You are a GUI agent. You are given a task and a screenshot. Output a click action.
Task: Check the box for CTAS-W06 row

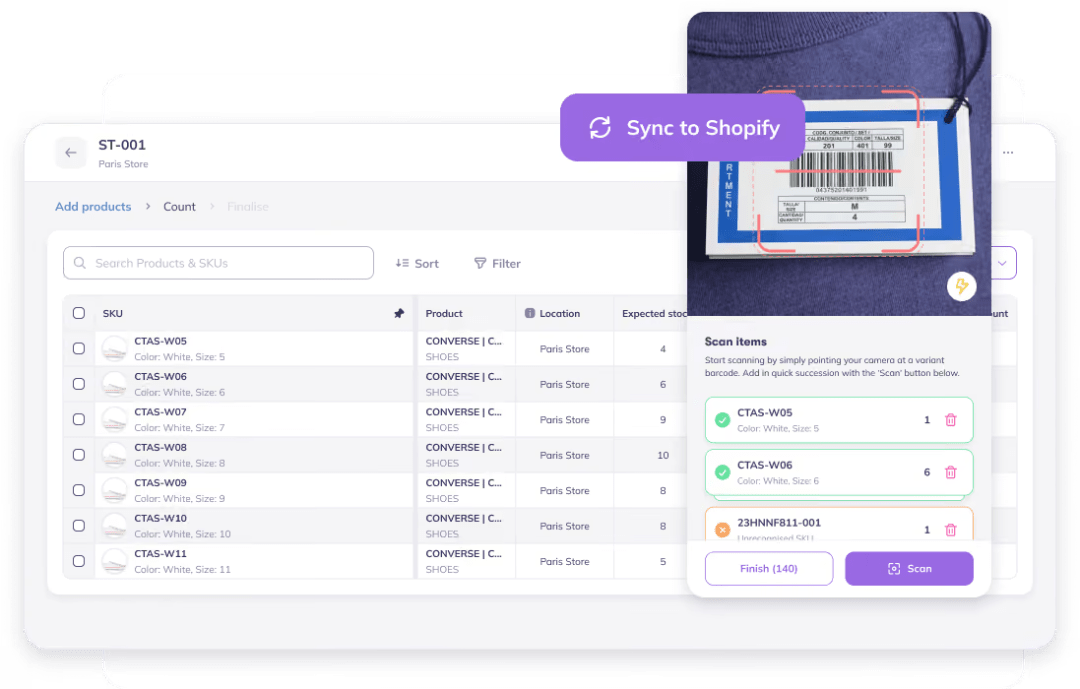[x=79, y=384]
